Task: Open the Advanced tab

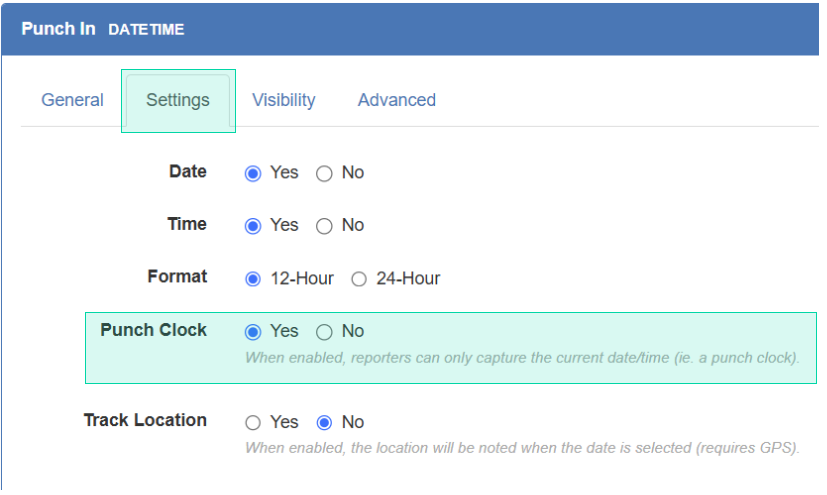Action: tap(396, 100)
